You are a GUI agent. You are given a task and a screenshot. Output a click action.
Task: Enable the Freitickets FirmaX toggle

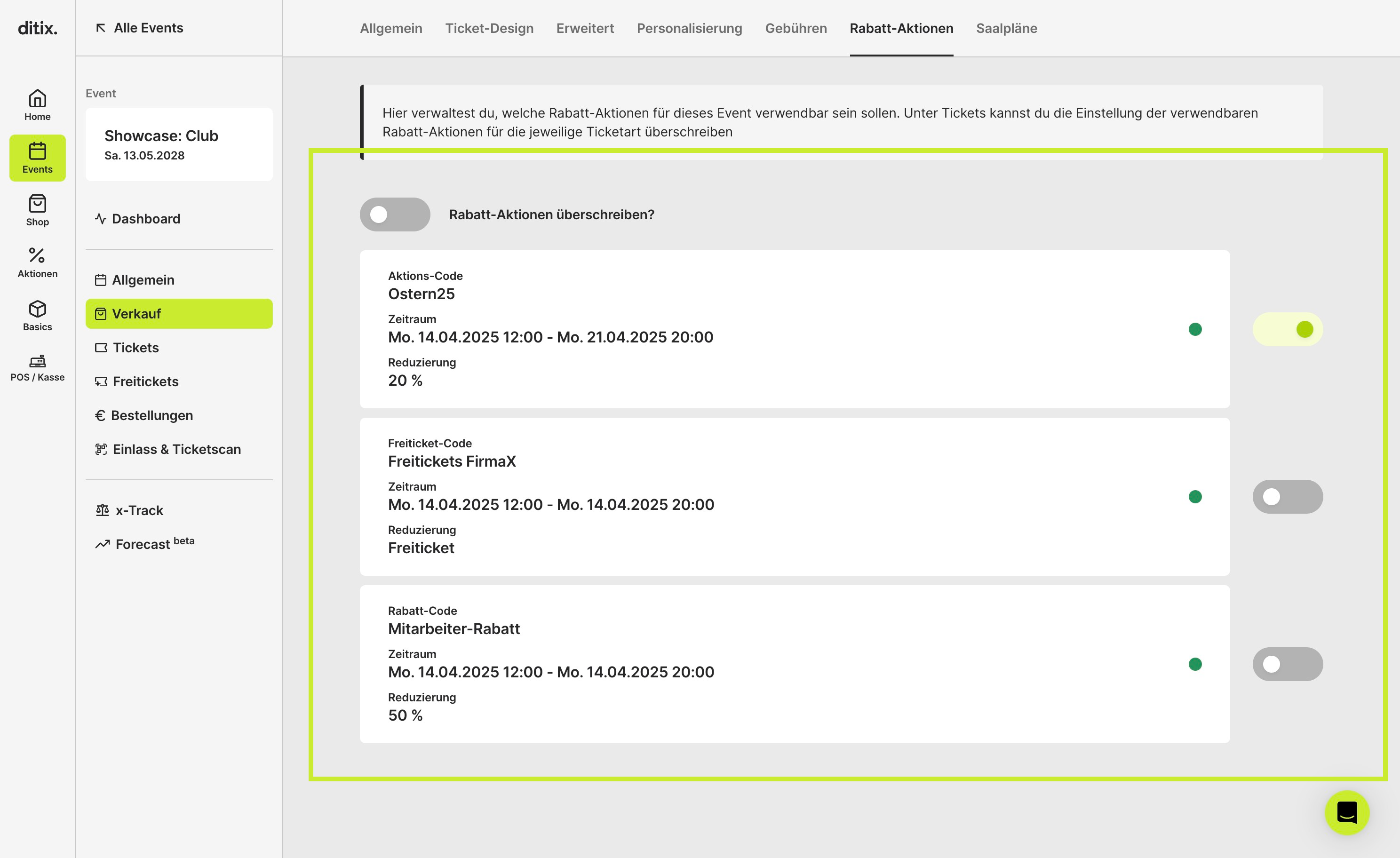click(1288, 497)
